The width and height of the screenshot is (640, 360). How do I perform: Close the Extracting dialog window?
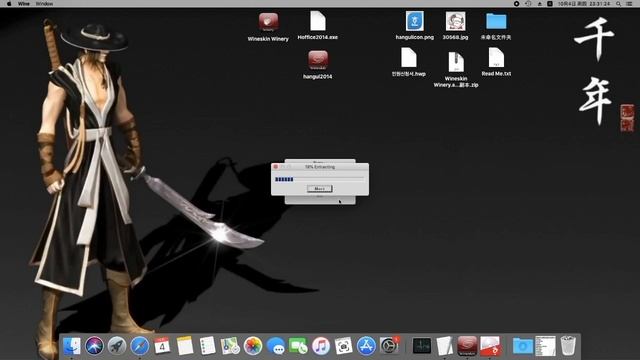(x=276, y=167)
